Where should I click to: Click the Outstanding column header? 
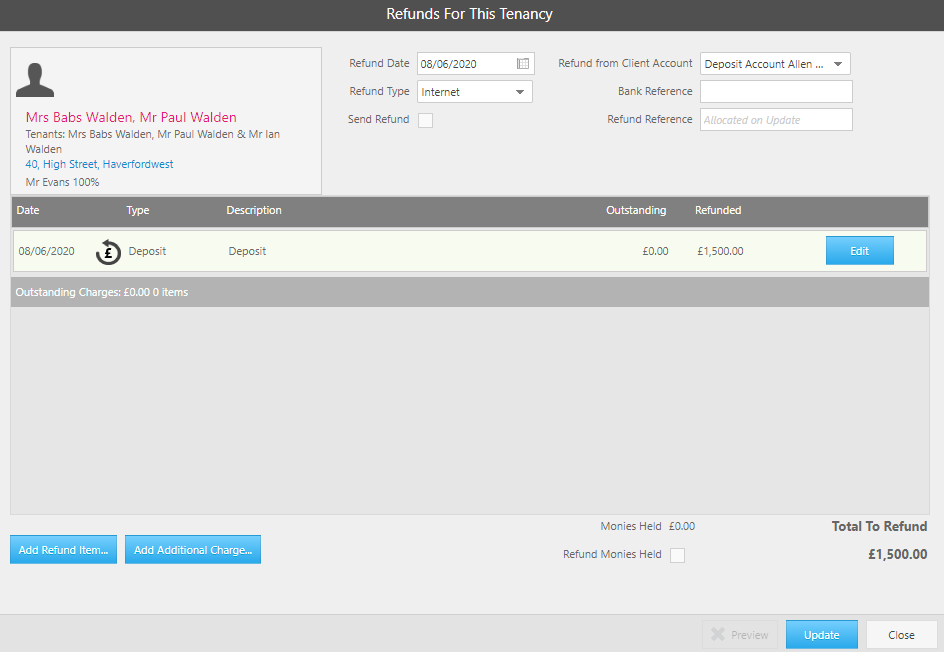636,210
